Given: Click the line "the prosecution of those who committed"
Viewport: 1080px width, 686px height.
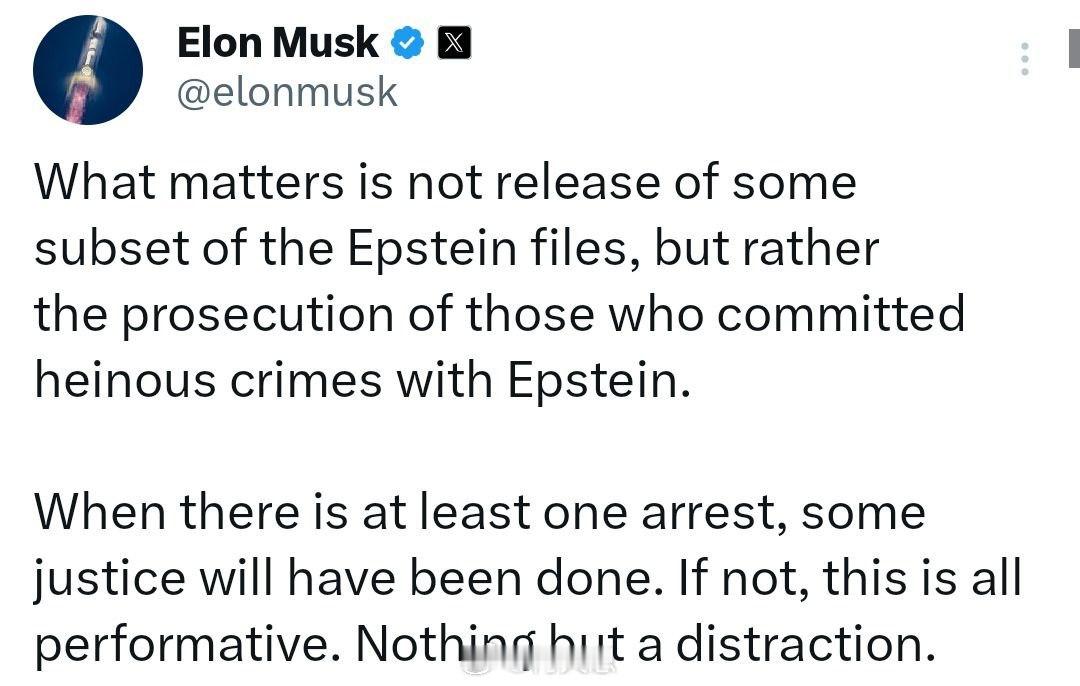Looking at the screenshot, I should (x=499, y=314).
